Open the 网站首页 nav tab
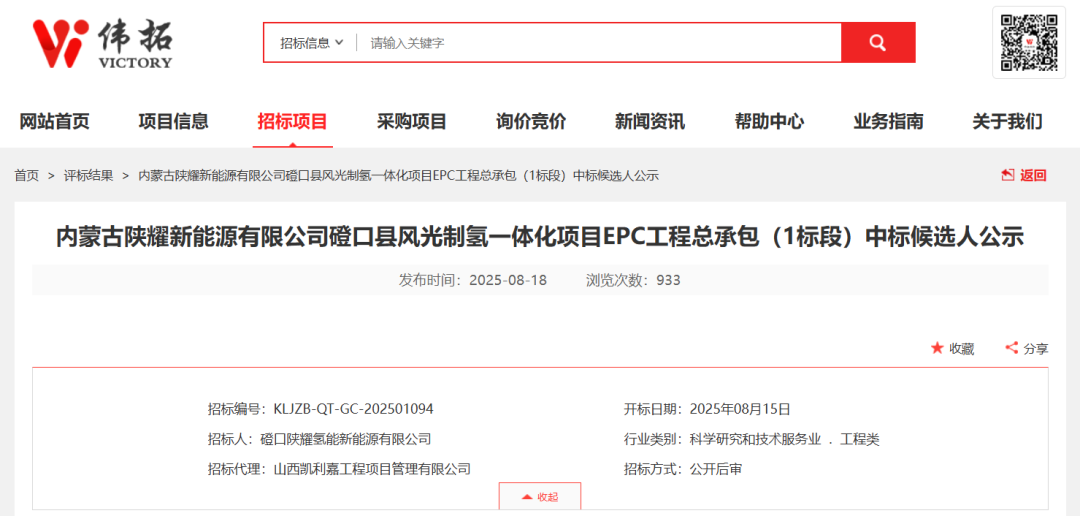The height and width of the screenshot is (516, 1080). [x=55, y=121]
